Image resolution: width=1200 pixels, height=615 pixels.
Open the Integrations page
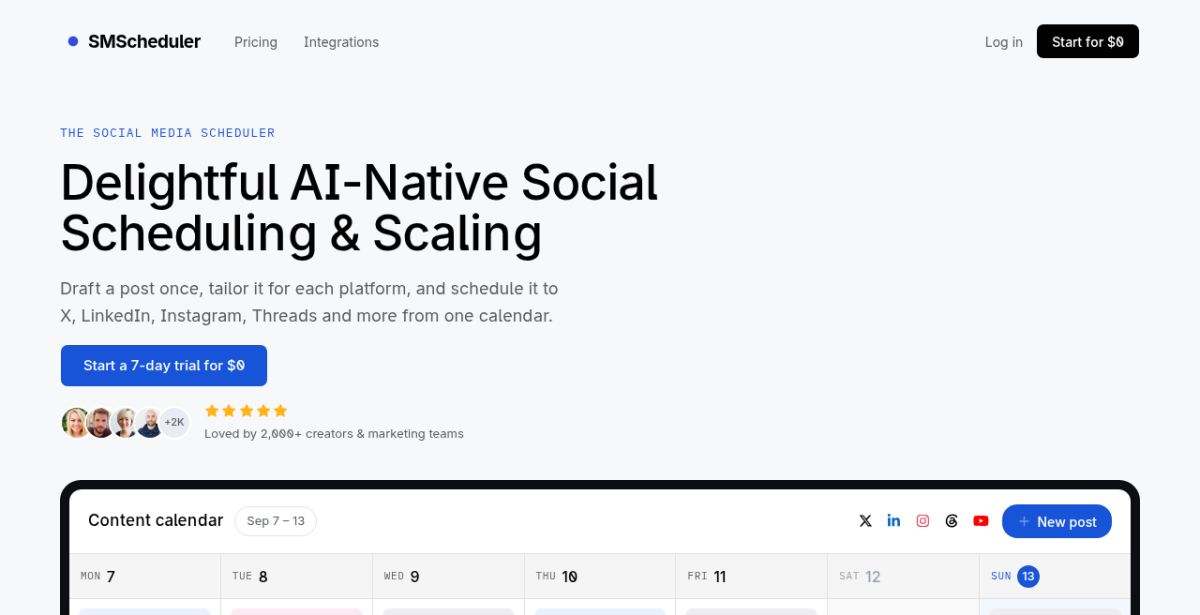[341, 42]
